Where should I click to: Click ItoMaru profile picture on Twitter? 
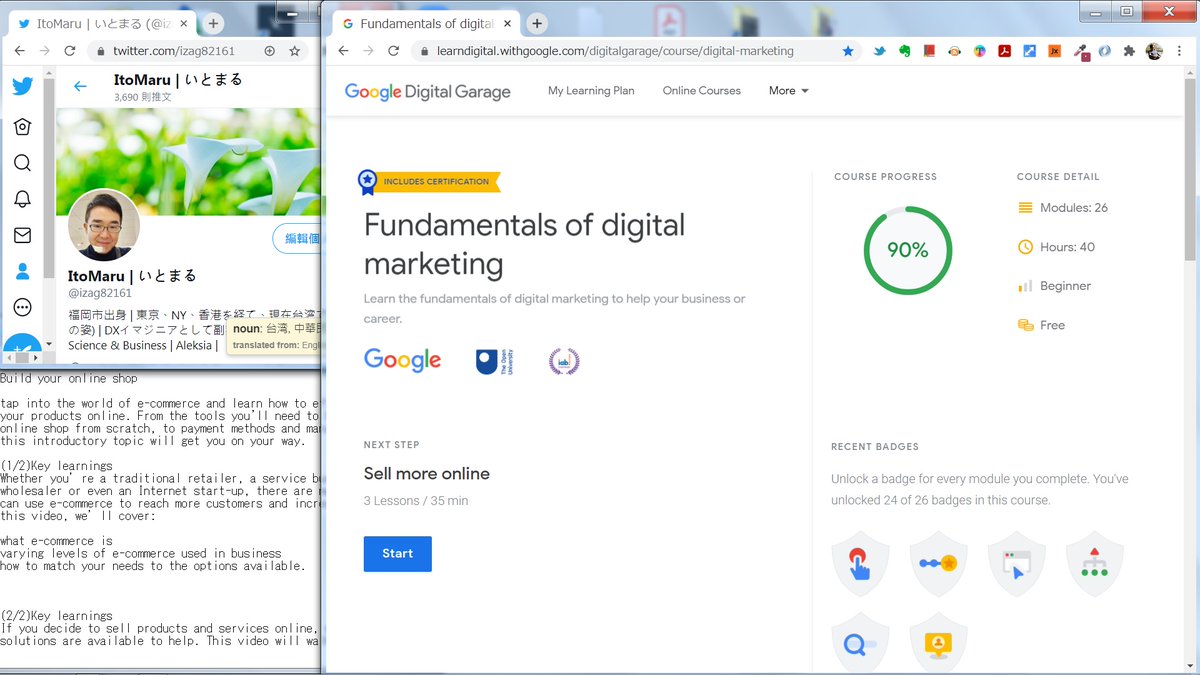coord(104,225)
